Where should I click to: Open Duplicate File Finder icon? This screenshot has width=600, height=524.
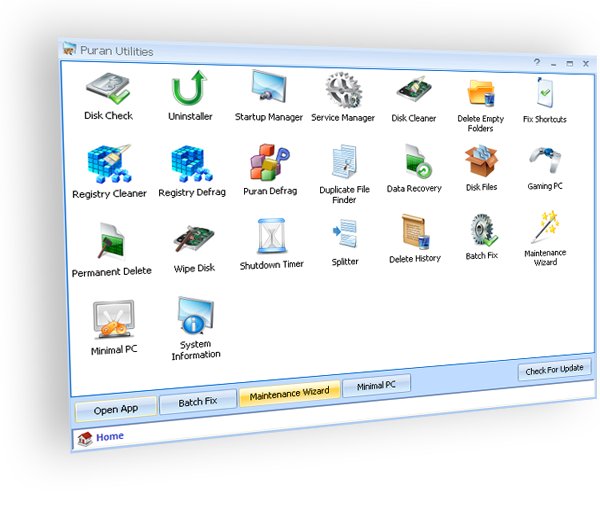[344, 161]
